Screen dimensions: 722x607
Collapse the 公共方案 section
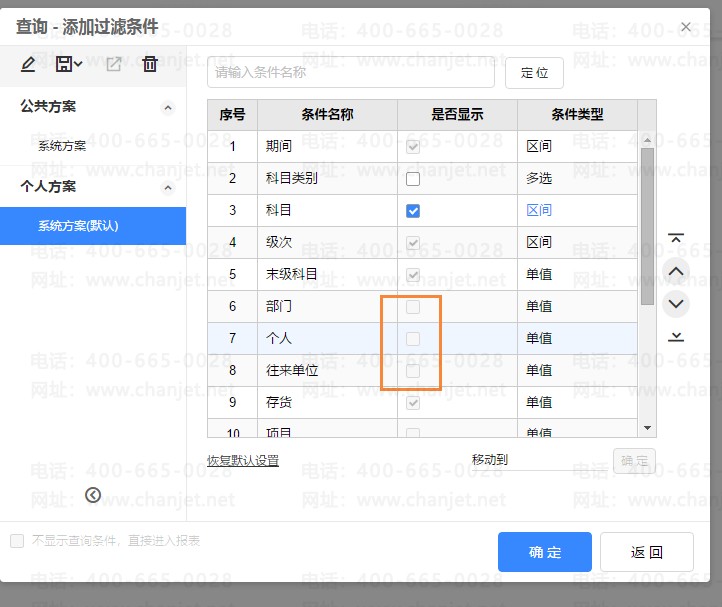coord(167,107)
